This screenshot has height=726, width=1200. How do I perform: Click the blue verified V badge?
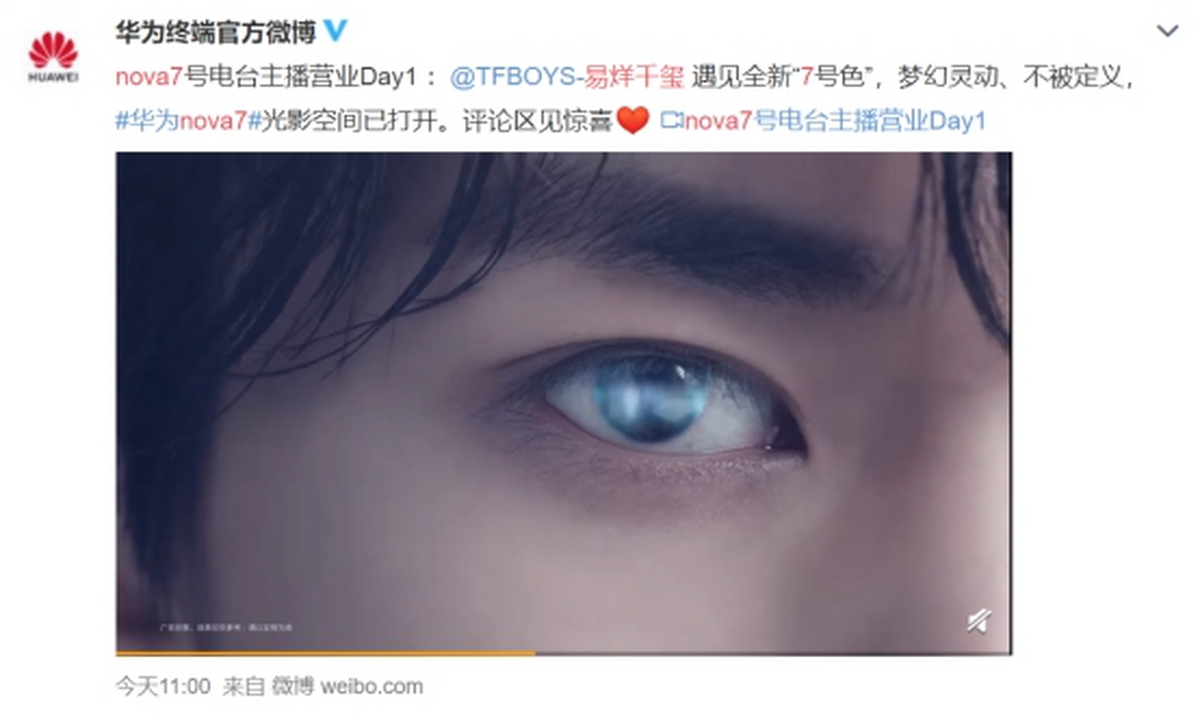(336, 30)
